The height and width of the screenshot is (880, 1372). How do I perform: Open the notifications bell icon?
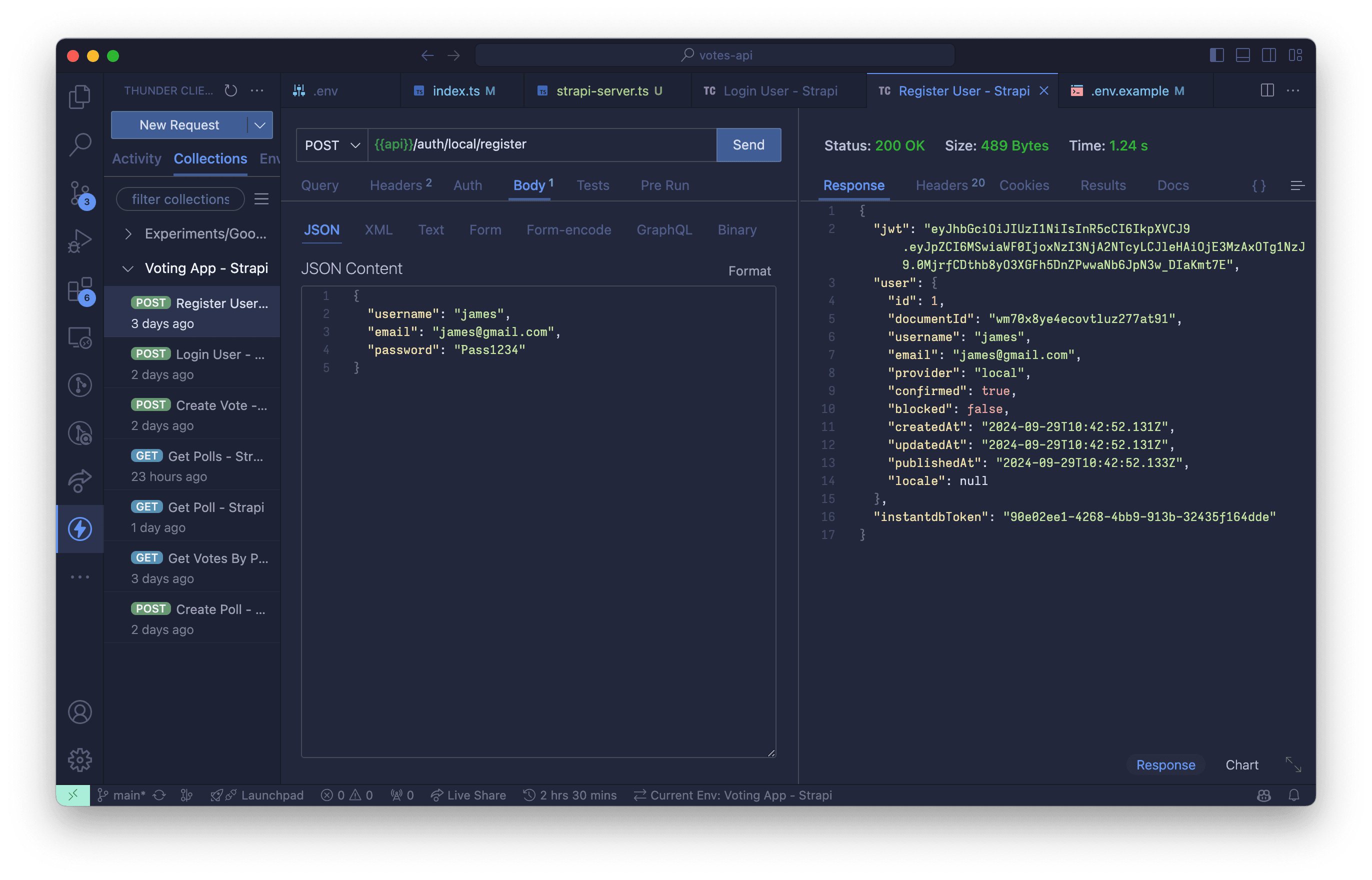click(x=1293, y=795)
